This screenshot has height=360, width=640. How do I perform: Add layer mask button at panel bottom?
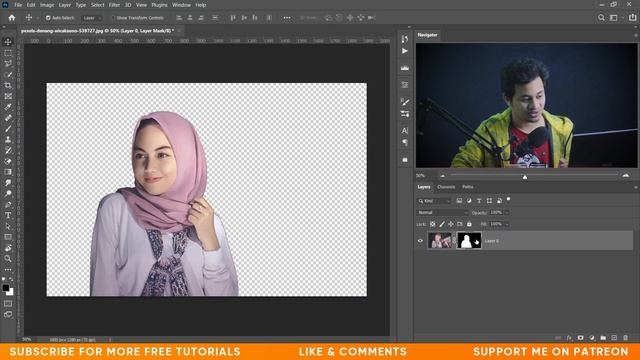click(x=580, y=338)
